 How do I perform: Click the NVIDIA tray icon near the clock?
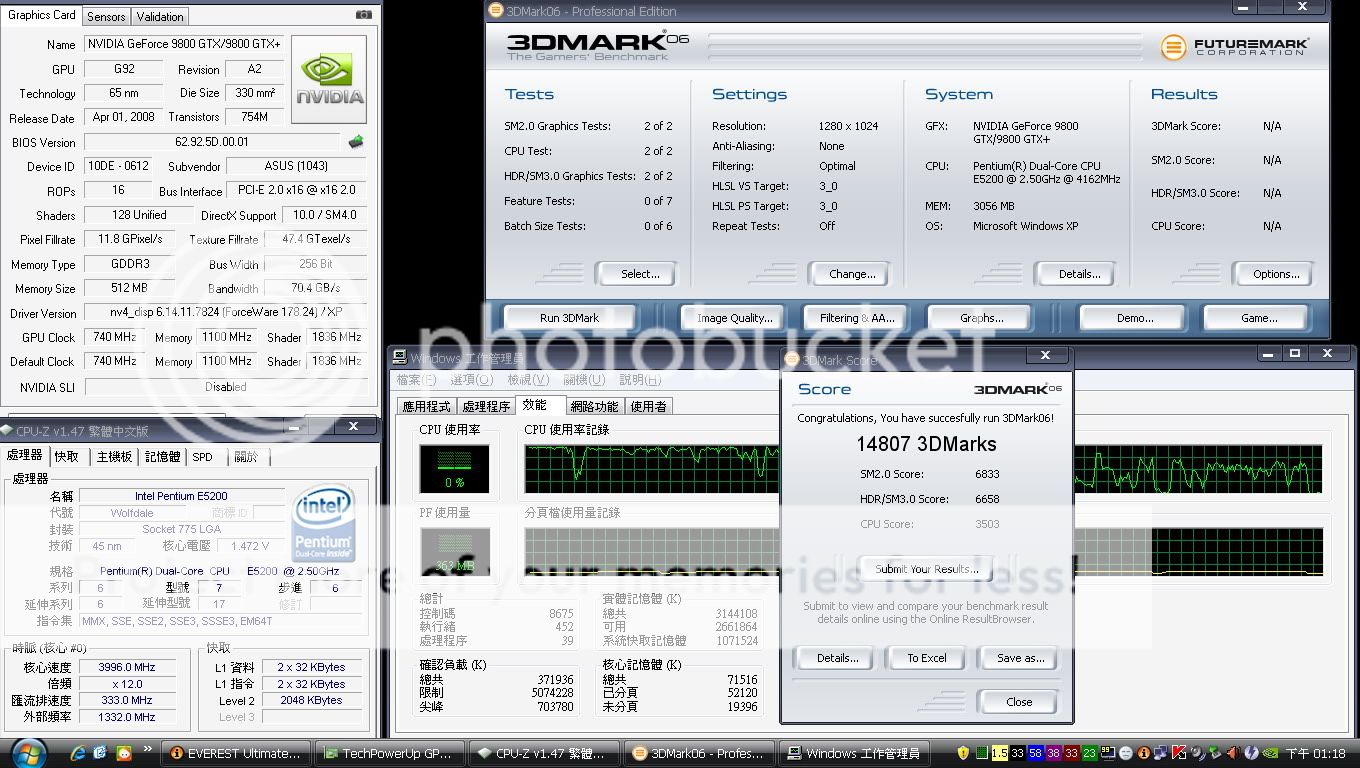tap(1269, 753)
